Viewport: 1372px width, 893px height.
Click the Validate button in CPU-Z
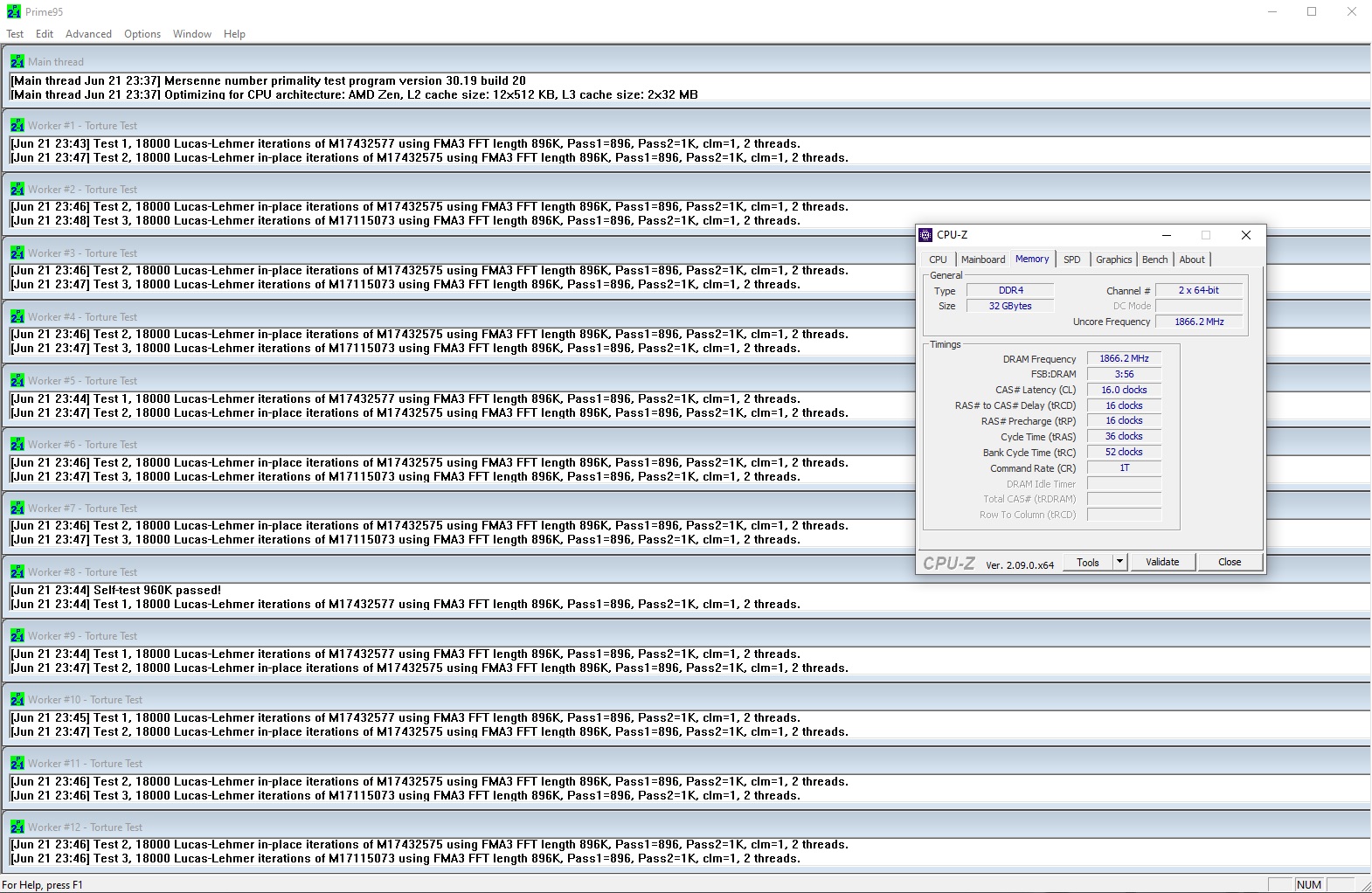[1162, 562]
